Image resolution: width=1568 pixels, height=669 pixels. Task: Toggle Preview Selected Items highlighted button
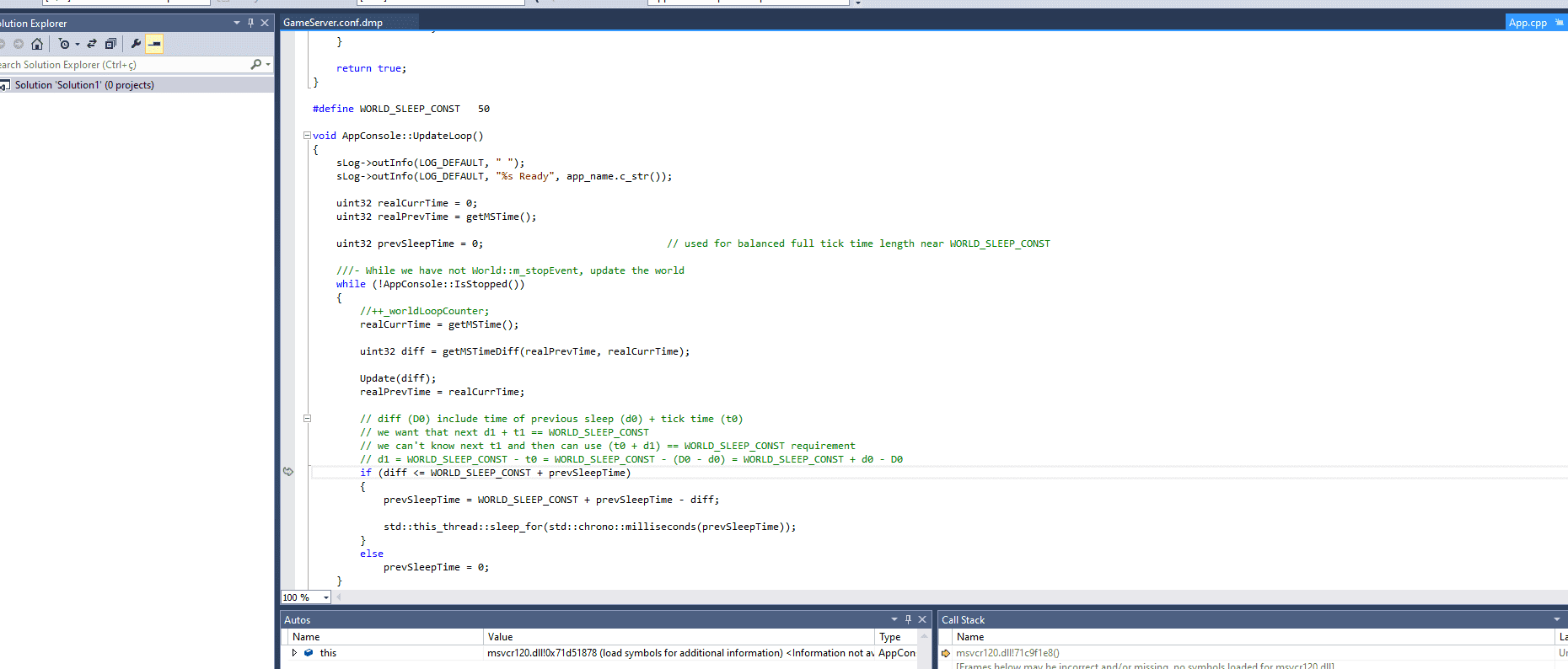(x=154, y=44)
